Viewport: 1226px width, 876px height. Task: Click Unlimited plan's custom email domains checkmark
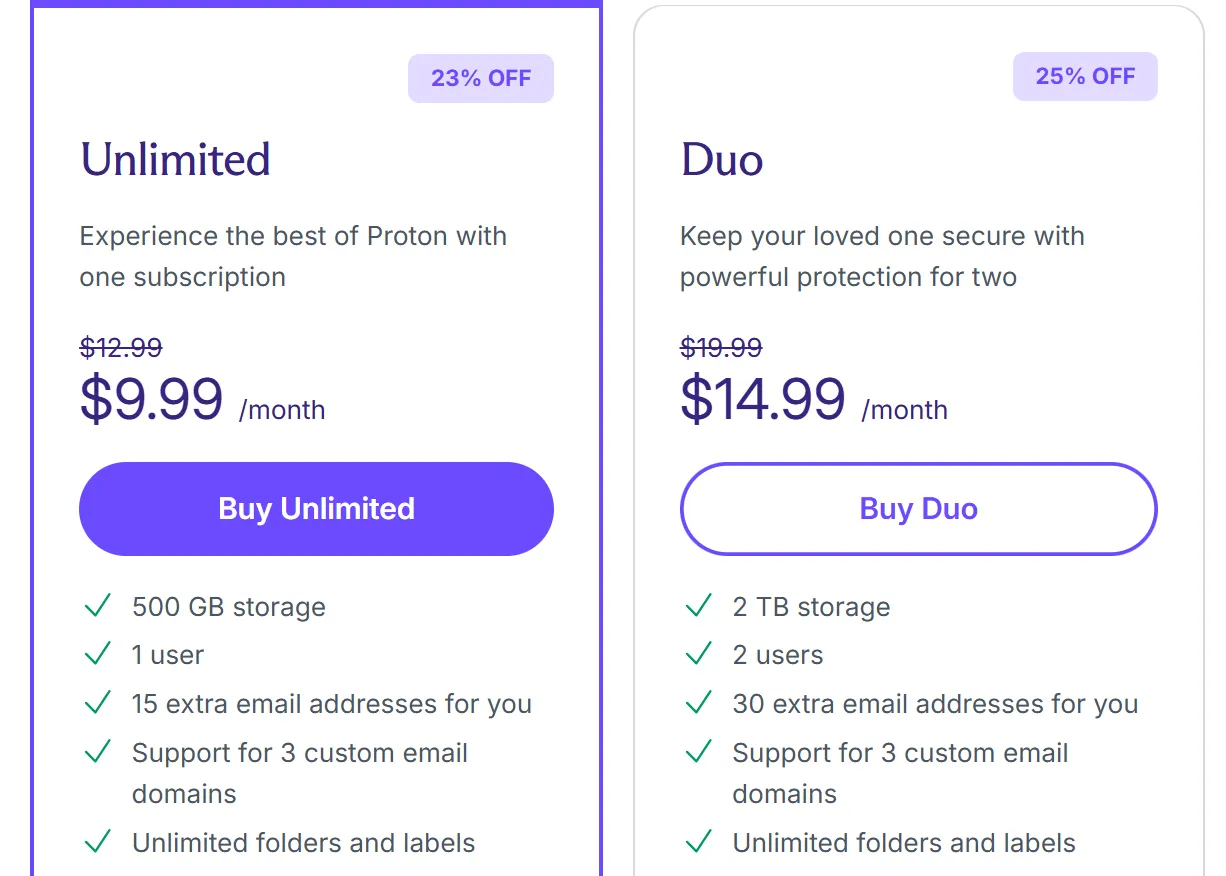click(x=98, y=752)
